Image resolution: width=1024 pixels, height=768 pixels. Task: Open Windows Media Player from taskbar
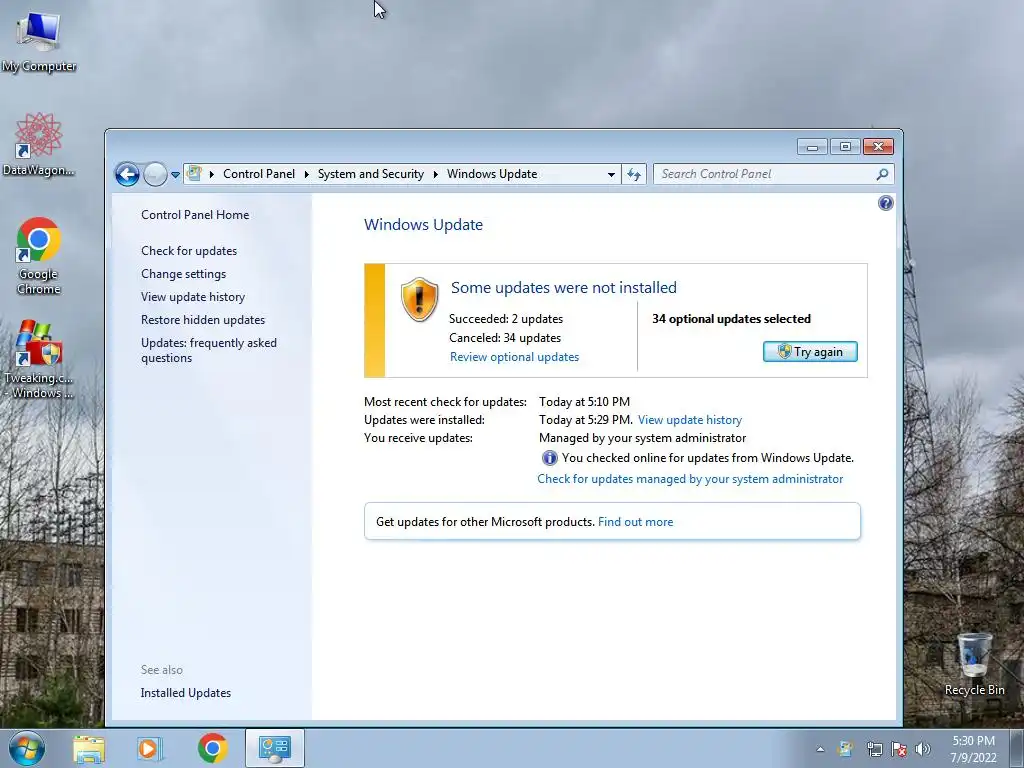pos(150,748)
